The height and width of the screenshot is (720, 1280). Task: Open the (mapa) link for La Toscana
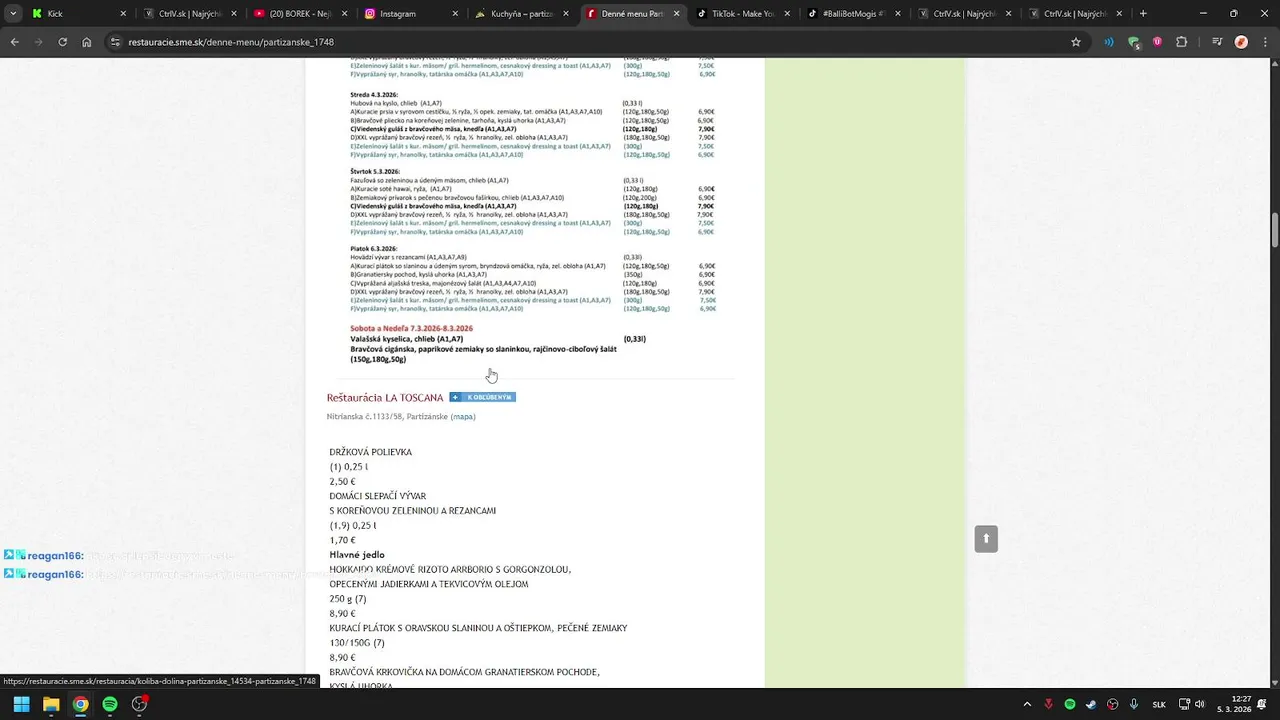click(x=463, y=416)
